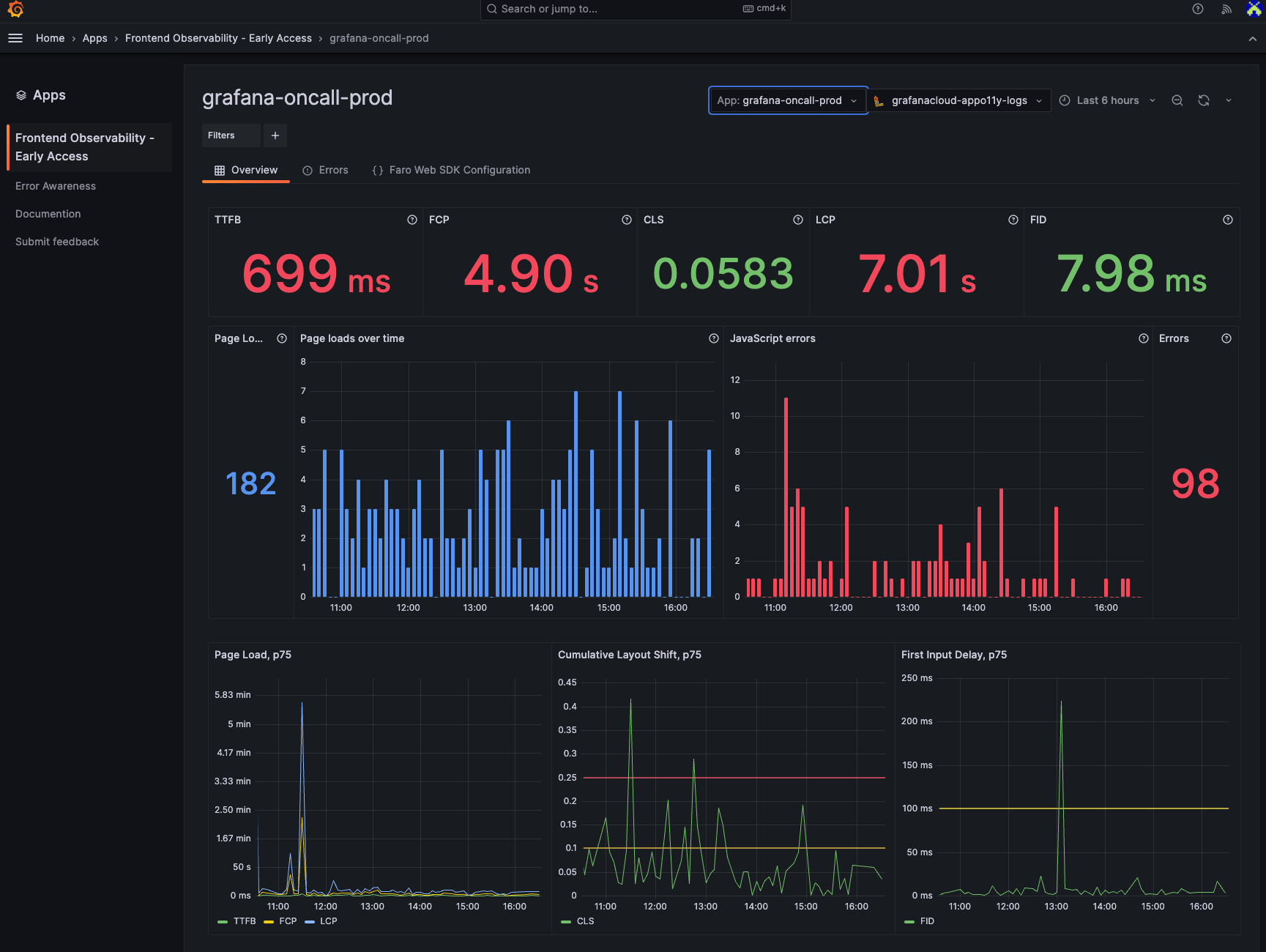Open the Last 6 hours time picker
The image size is (1266, 952).
[x=1107, y=100]
